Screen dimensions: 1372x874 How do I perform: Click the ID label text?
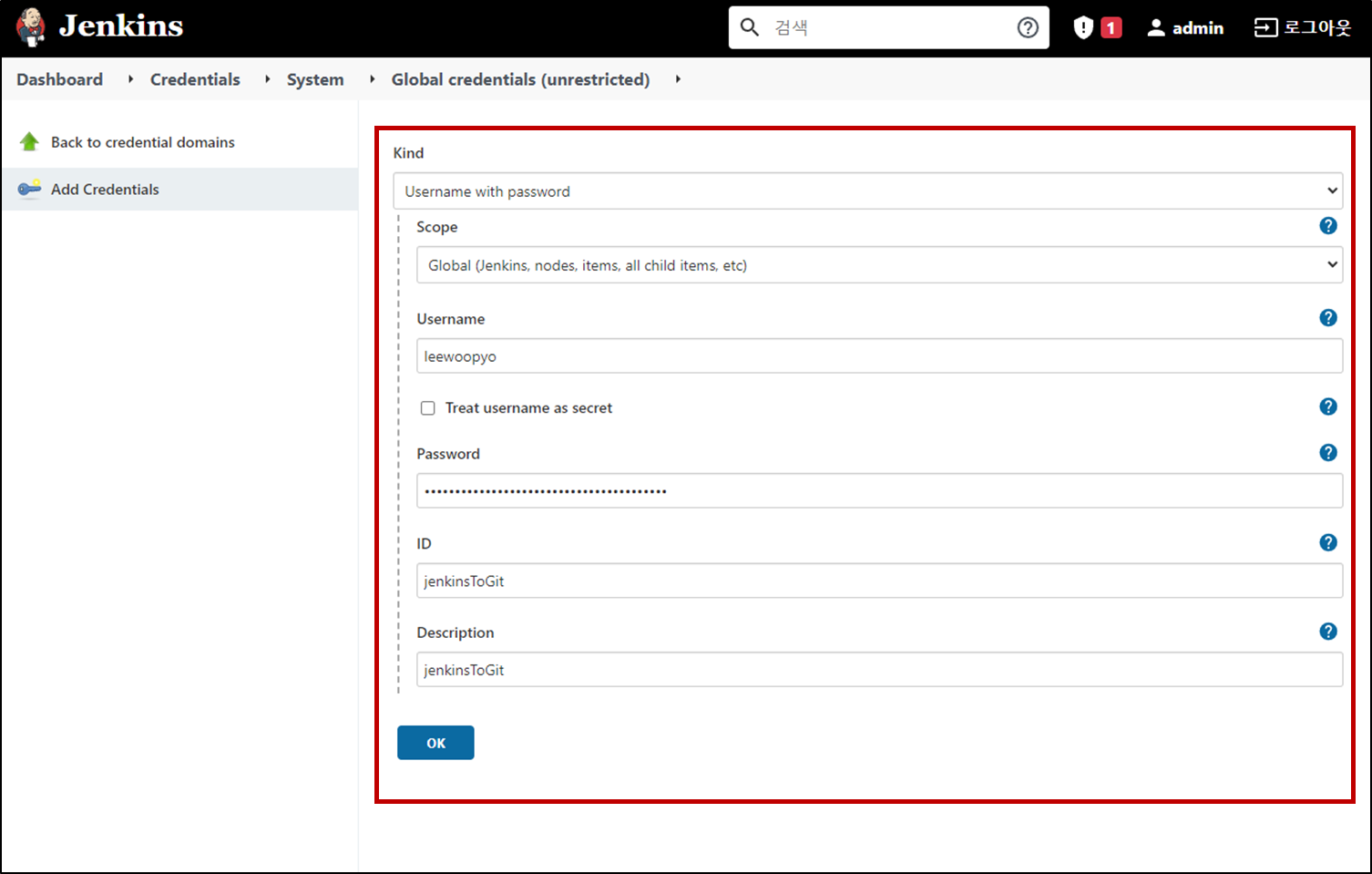(x=424, y=543)
